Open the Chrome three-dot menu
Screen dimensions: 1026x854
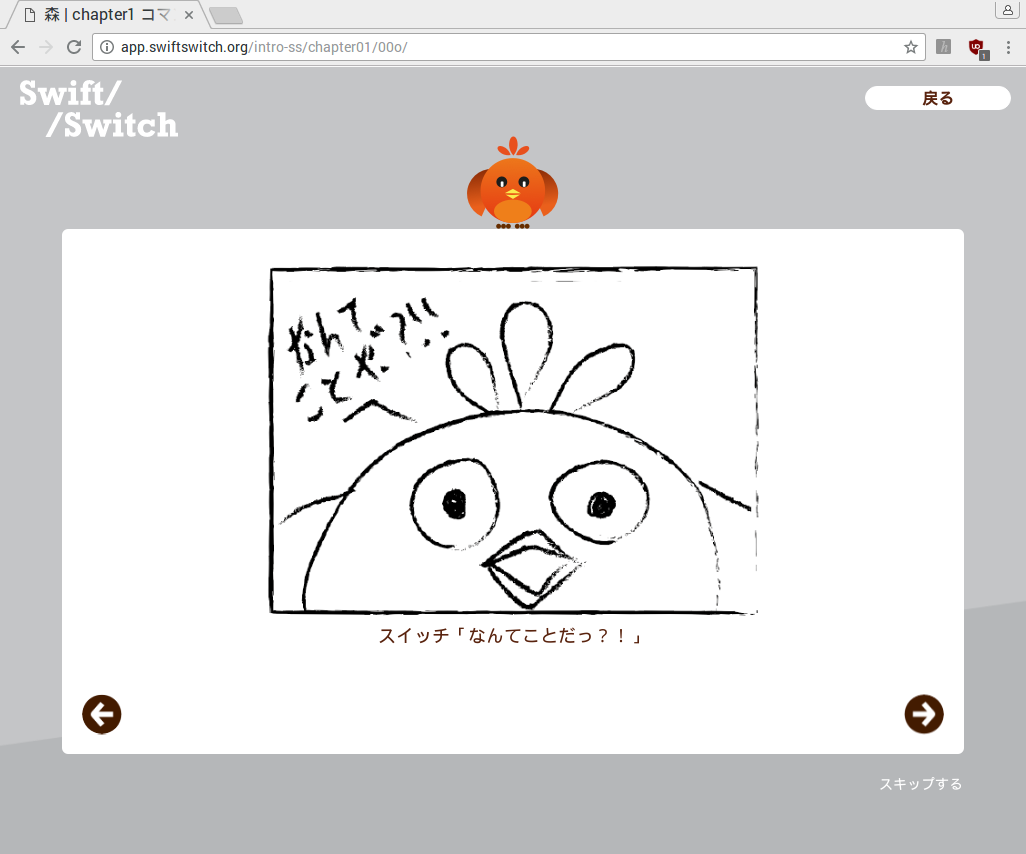coord(1008,47)
